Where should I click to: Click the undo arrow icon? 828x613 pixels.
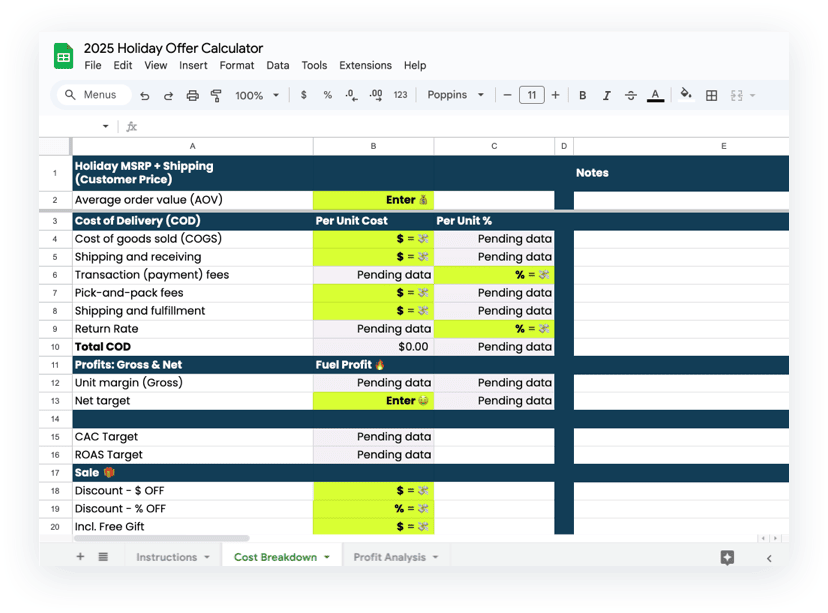point(145,96)
